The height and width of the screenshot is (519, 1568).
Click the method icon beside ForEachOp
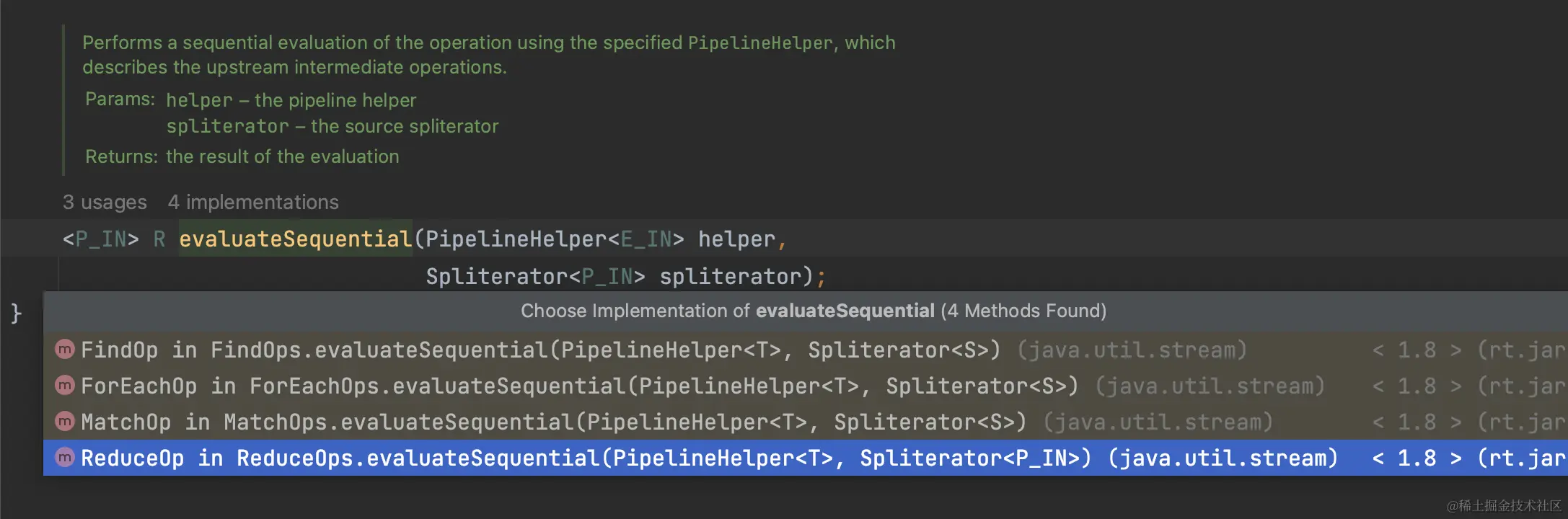tap(65, 386)
